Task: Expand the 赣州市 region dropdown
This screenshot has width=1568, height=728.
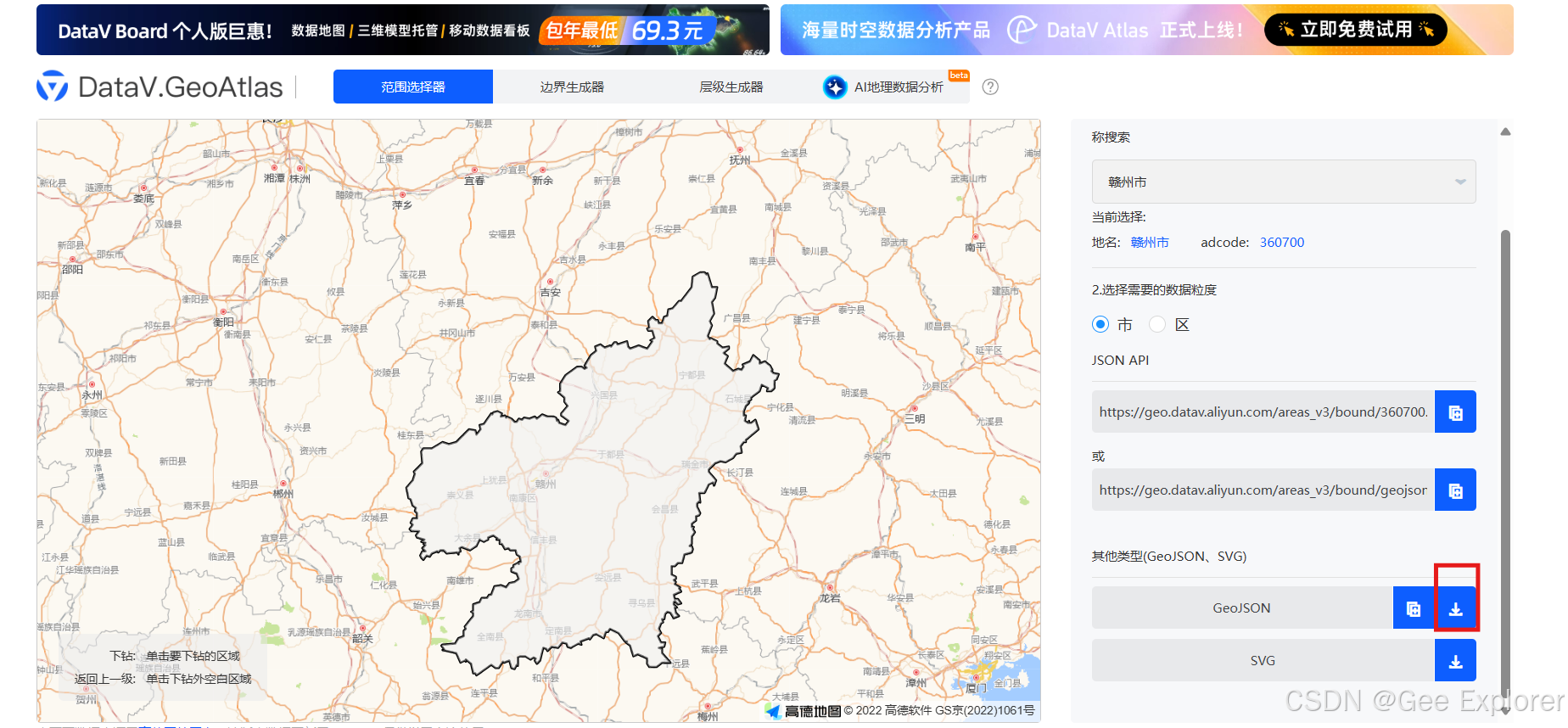Action: click(1284, 182)
